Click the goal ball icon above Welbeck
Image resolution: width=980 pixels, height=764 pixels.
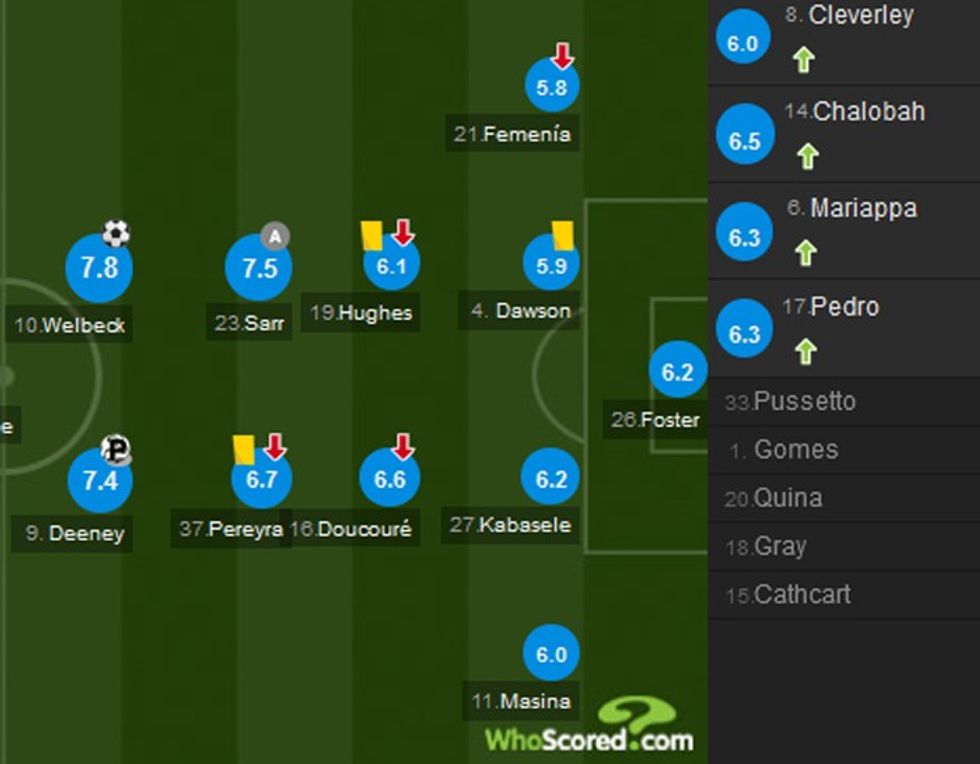116,234
